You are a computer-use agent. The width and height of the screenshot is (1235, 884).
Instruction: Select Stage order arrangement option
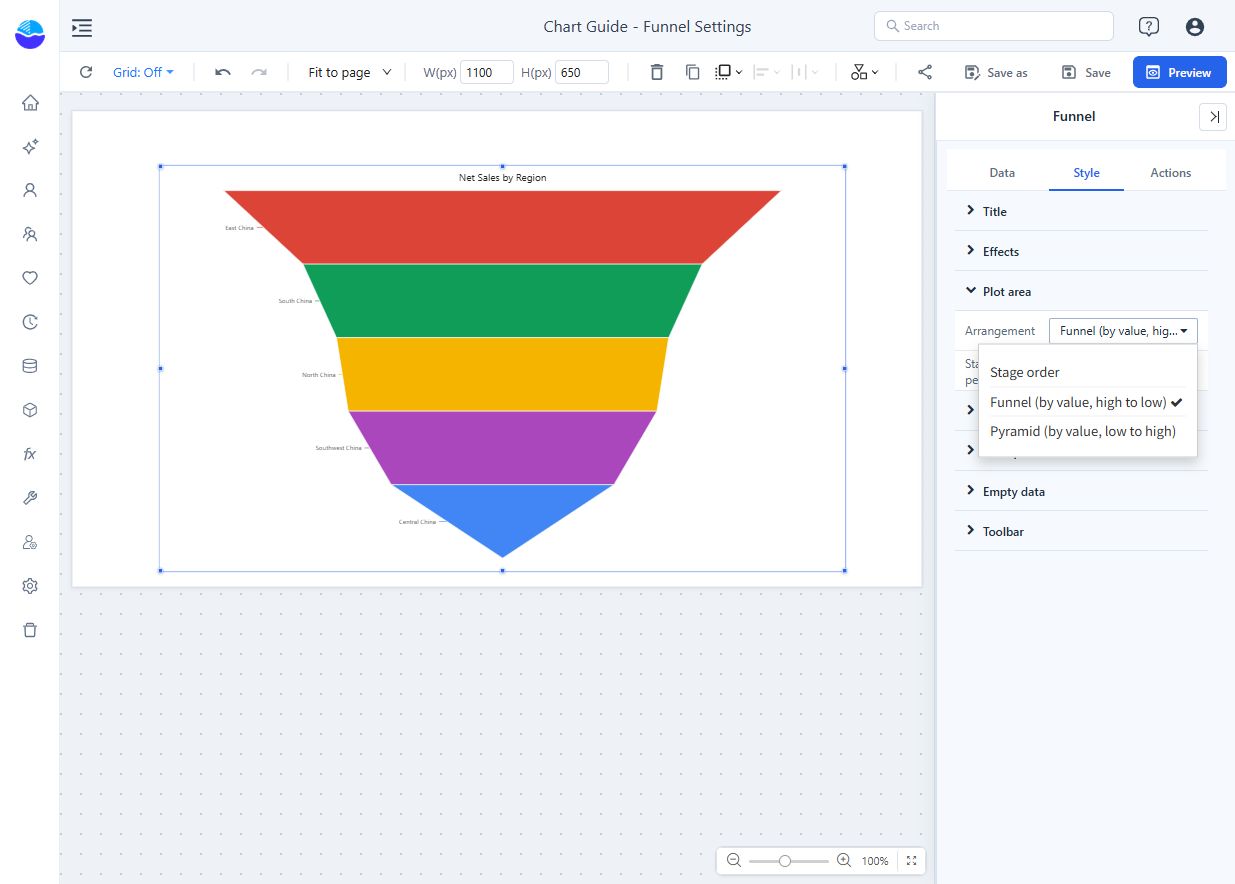pos(1088,372)
